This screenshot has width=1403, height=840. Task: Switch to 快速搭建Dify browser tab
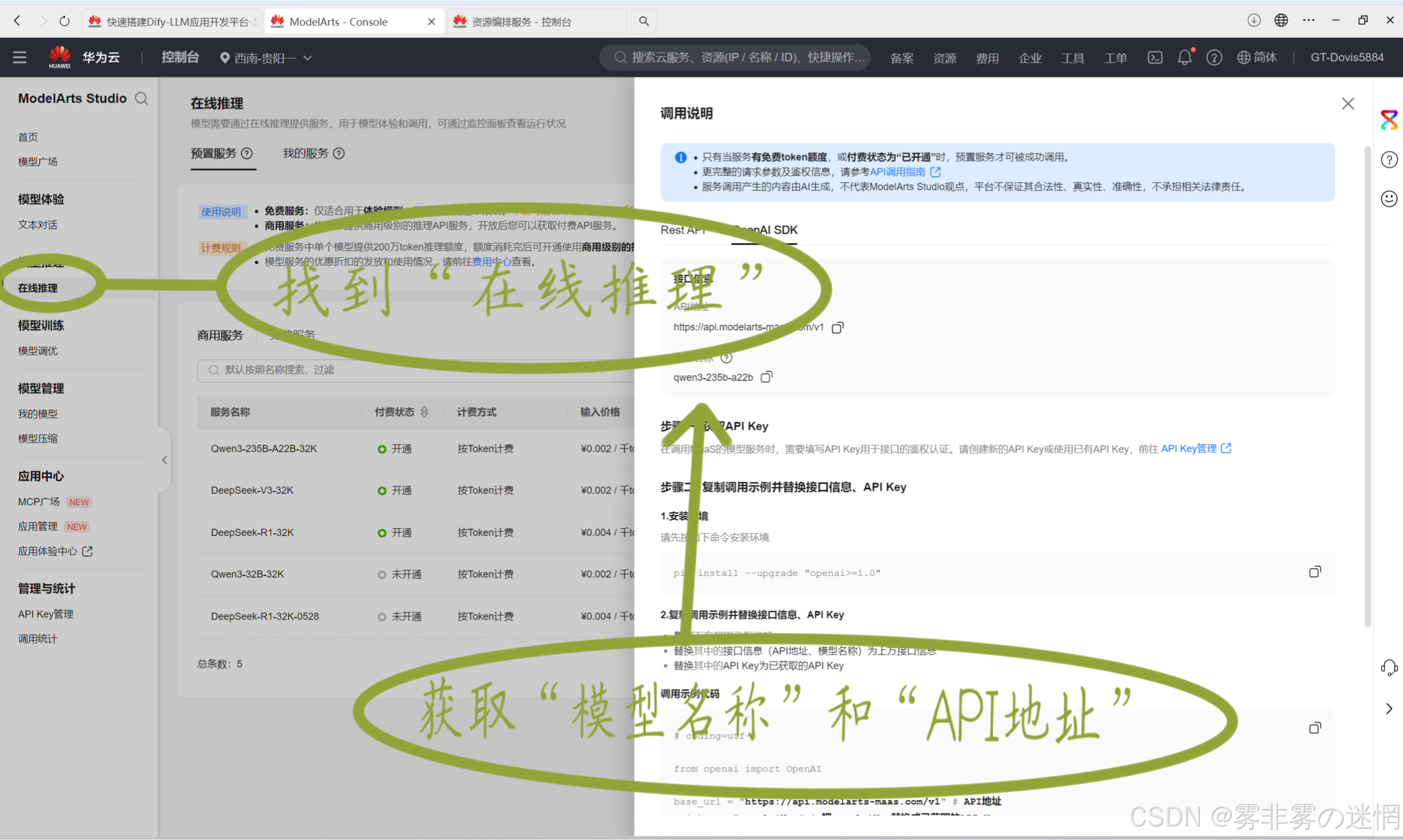pyautogui.click(x=172, y=21)
